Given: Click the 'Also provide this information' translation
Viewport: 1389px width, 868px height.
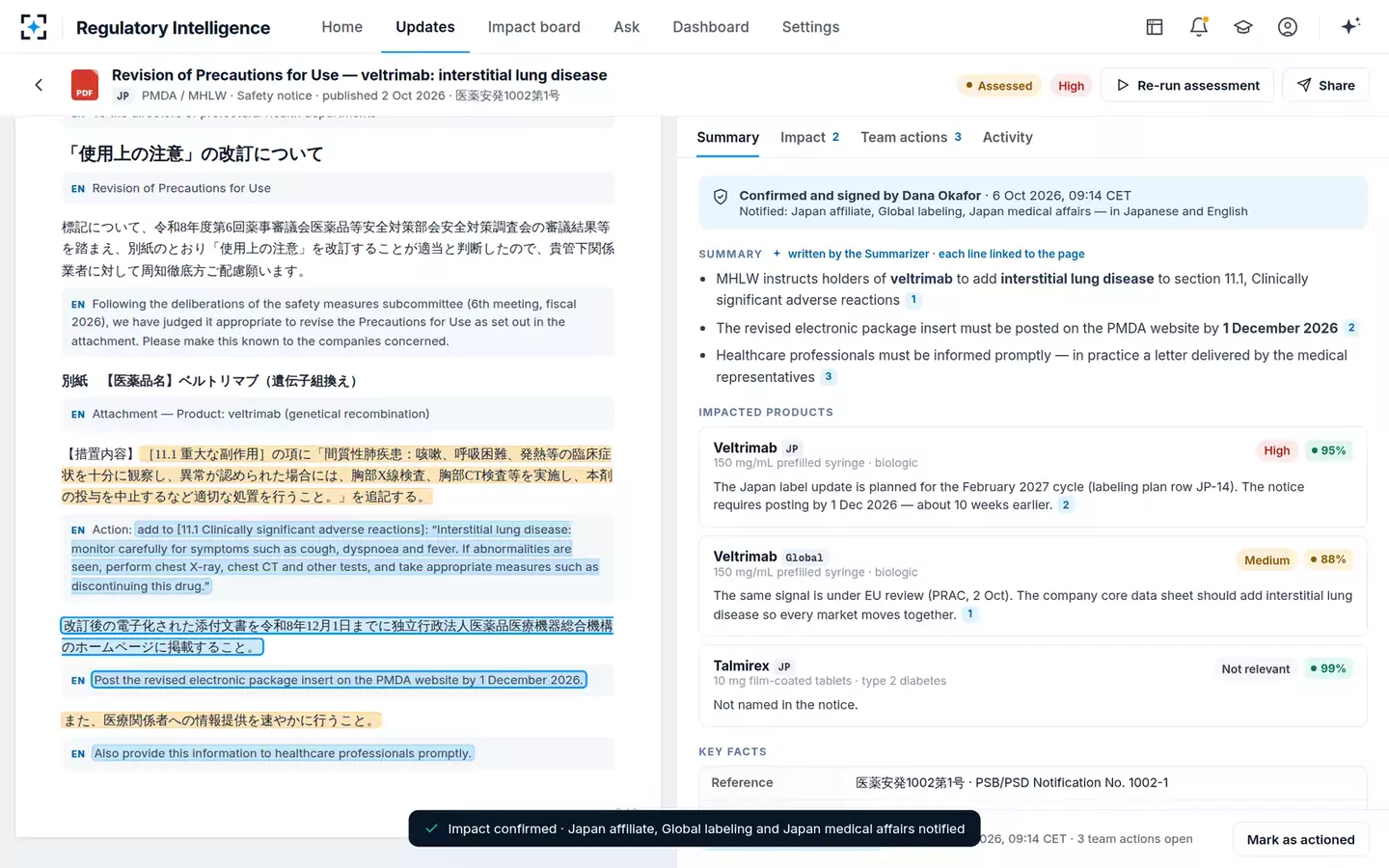Looking at the screenshot, I should pyautogui.click(x=283, y=753).
